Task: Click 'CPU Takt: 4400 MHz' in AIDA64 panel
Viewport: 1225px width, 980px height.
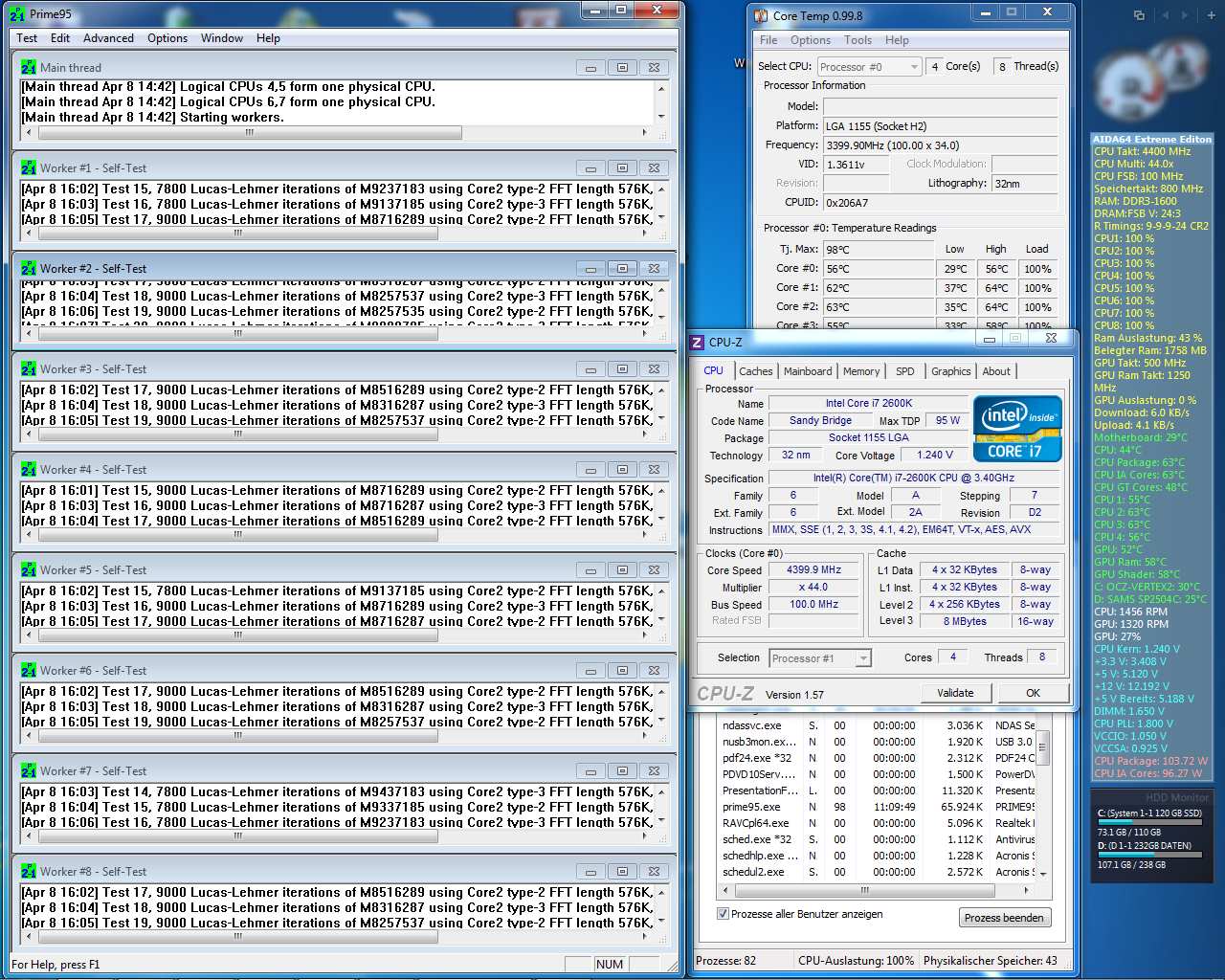Action: (x=1143, y=151)
